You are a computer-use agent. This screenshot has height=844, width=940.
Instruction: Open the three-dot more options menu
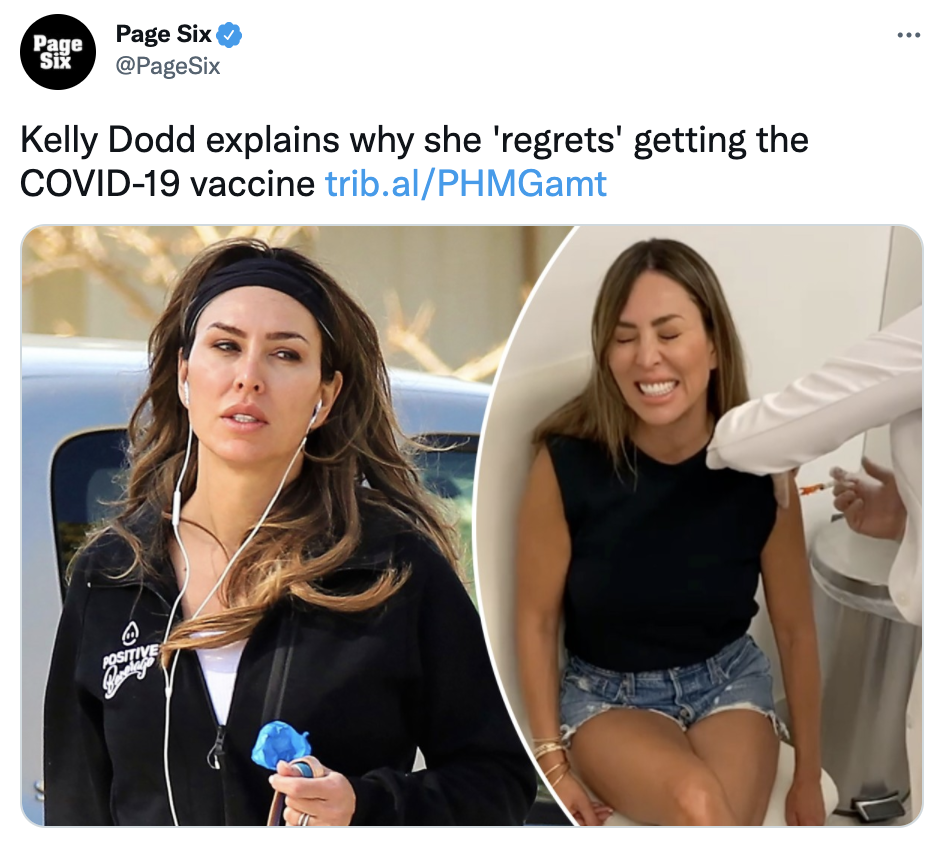pos(908,35)
